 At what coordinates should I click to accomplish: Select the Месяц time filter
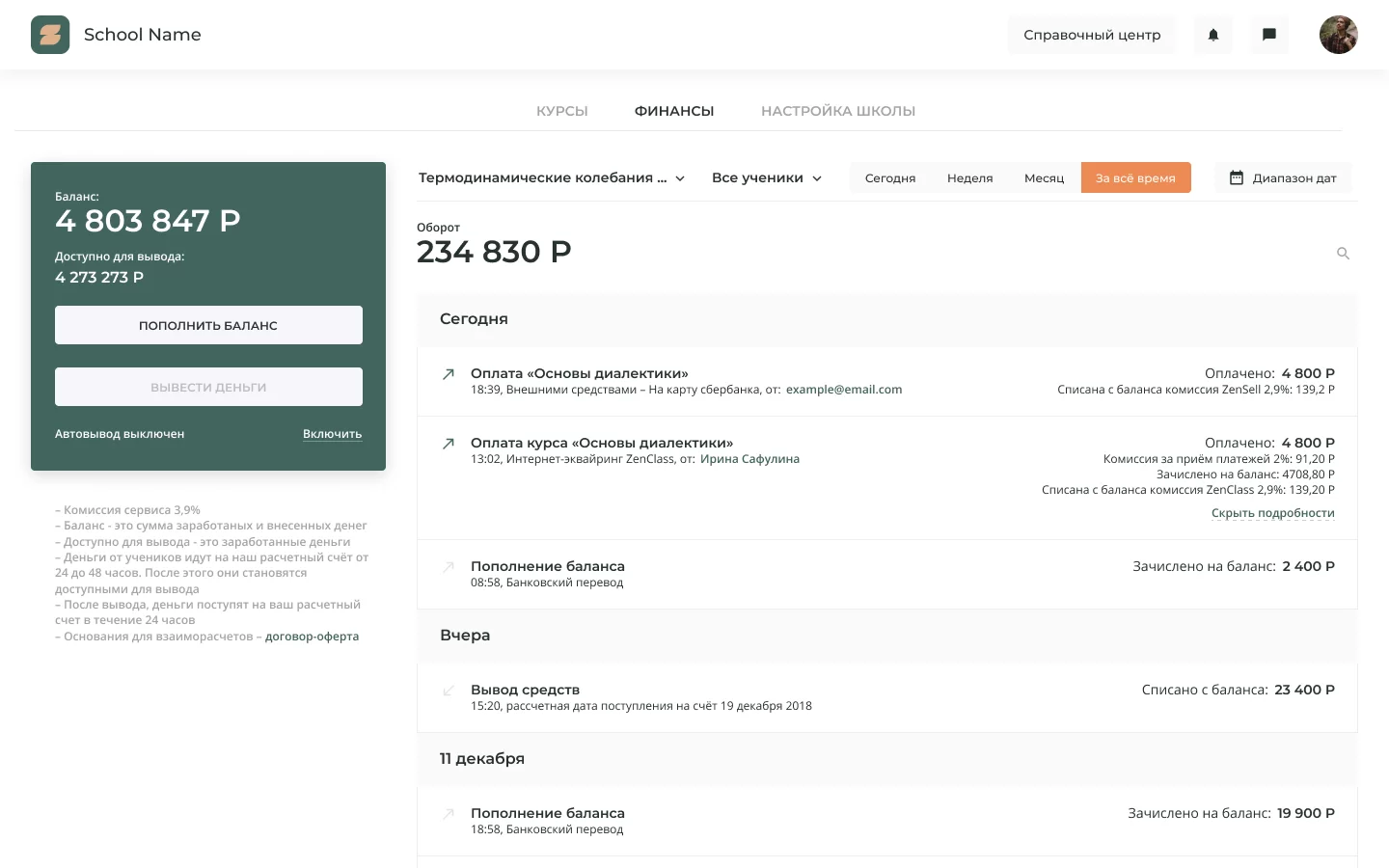click(x=1044, y=177)
